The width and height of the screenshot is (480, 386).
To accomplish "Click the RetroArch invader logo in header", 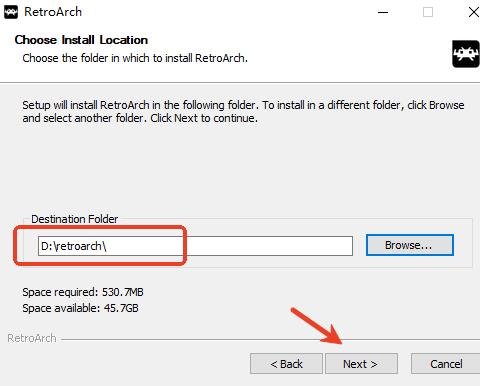I will click(x=466, y=54).
